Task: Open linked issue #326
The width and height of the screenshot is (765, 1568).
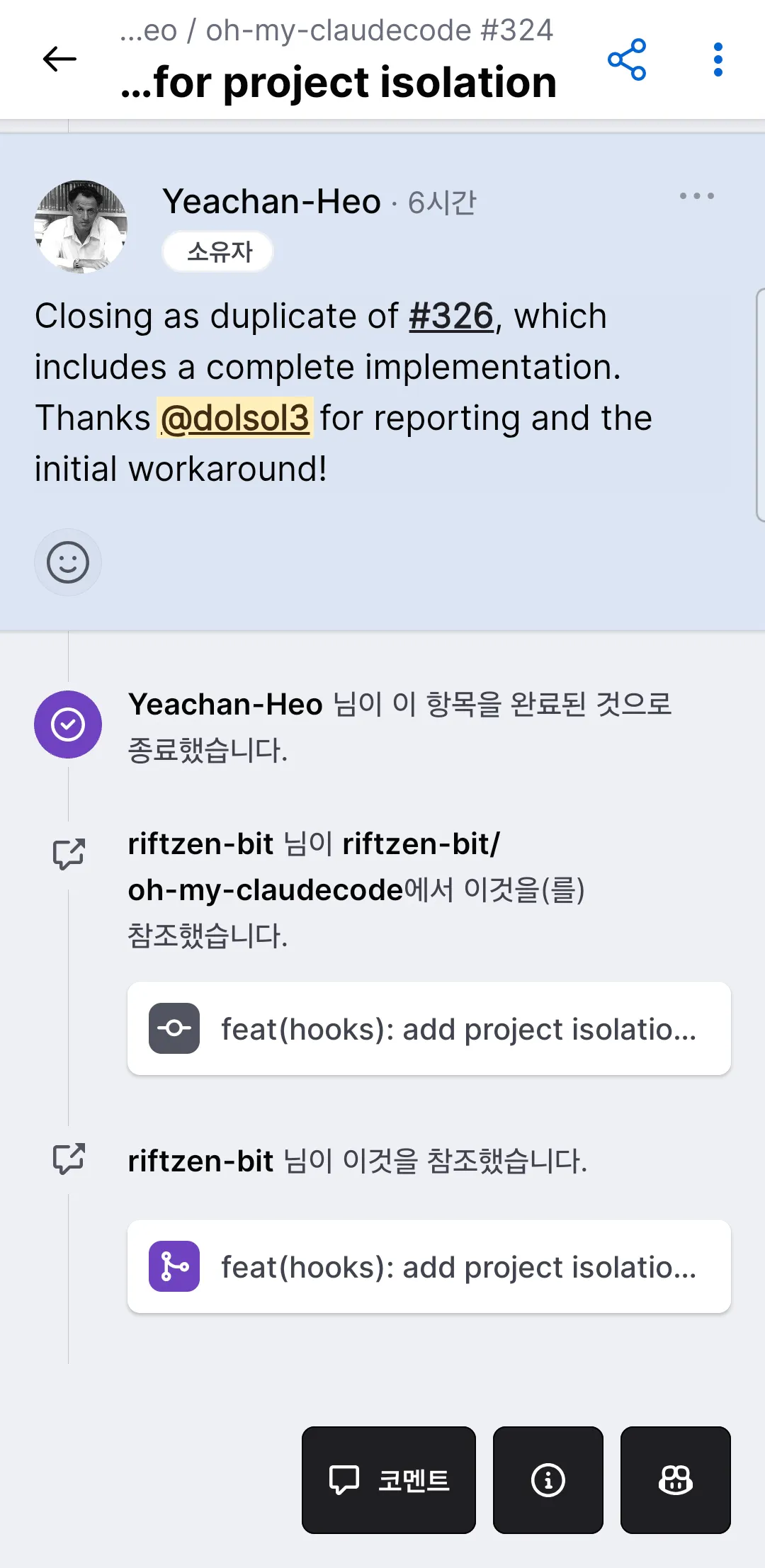Action: pos(450,316)
